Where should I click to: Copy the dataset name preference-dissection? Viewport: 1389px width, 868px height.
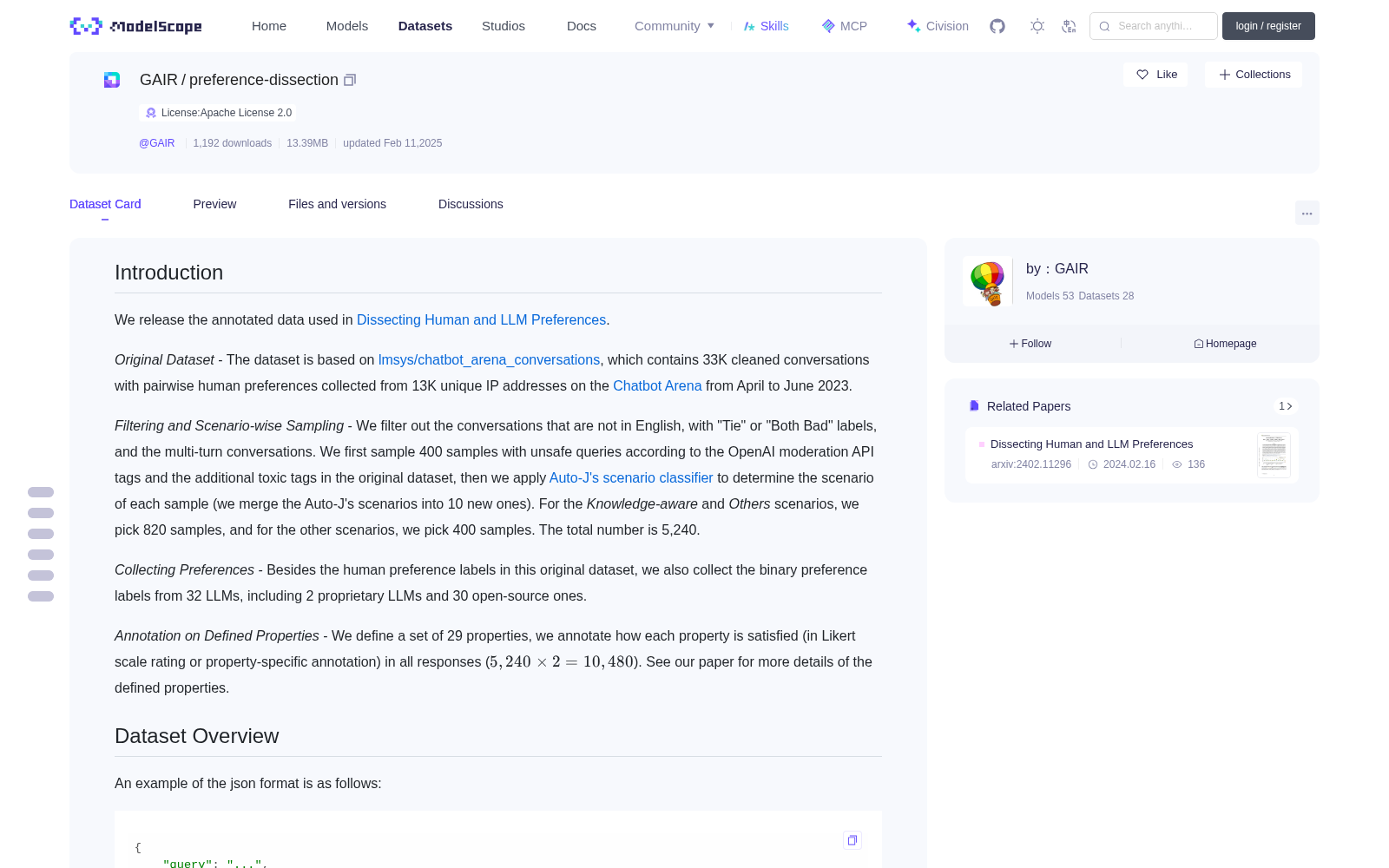(x=350, y=80)
